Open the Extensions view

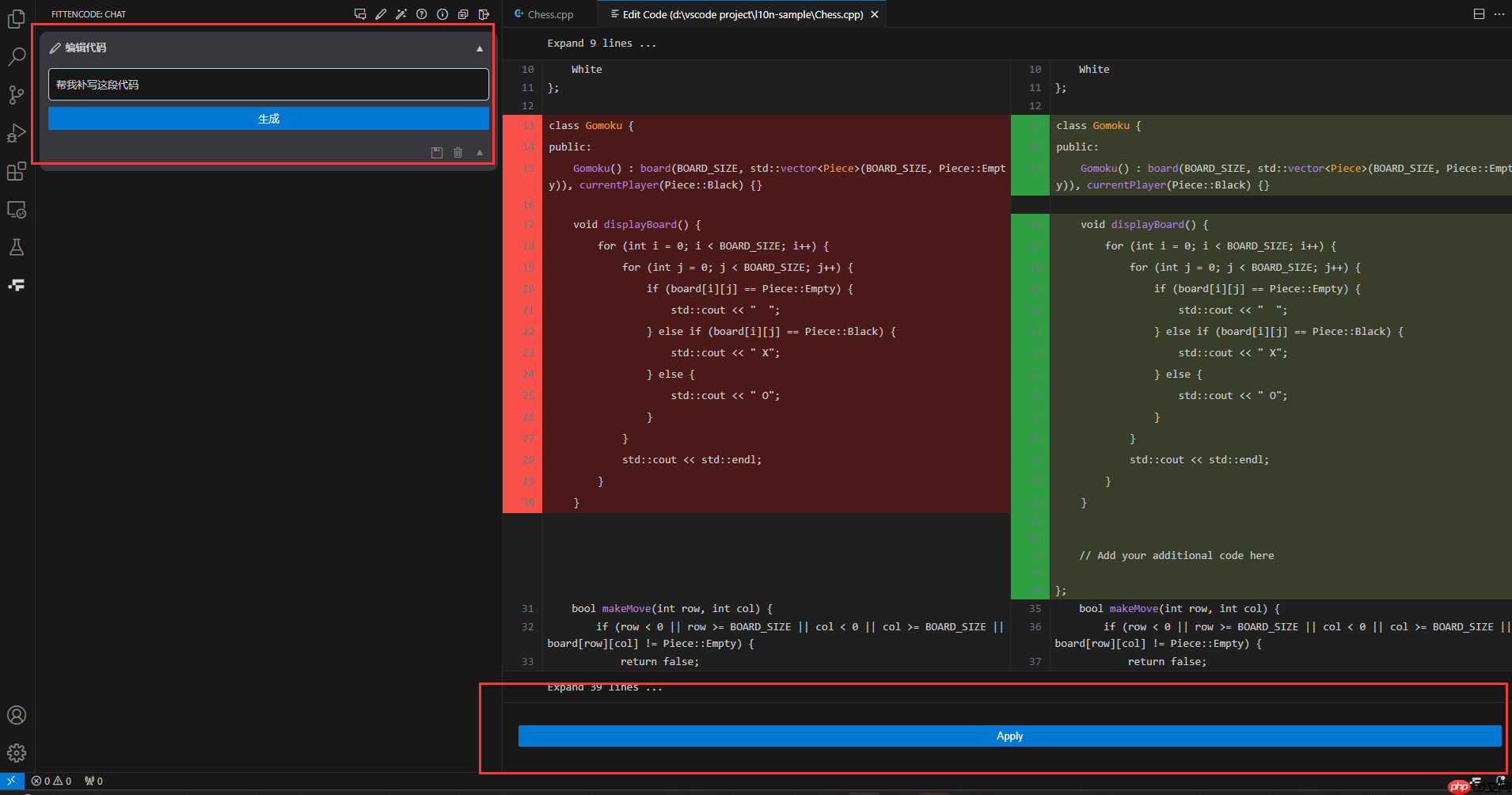tap(16, 171)
